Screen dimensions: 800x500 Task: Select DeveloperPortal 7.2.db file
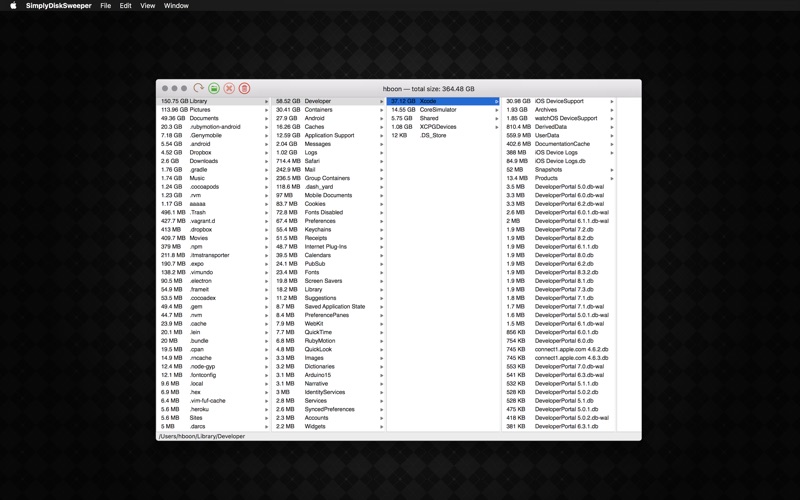tap(559, 230)
